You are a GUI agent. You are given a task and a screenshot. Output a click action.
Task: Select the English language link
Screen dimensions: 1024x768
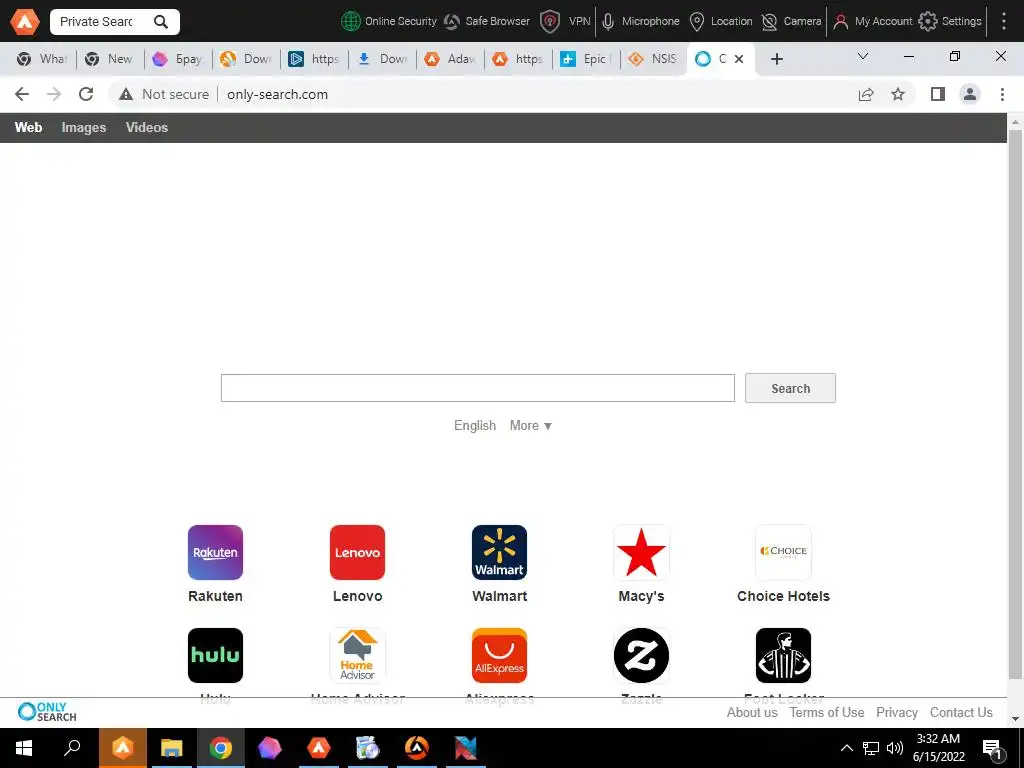[475, 425]
